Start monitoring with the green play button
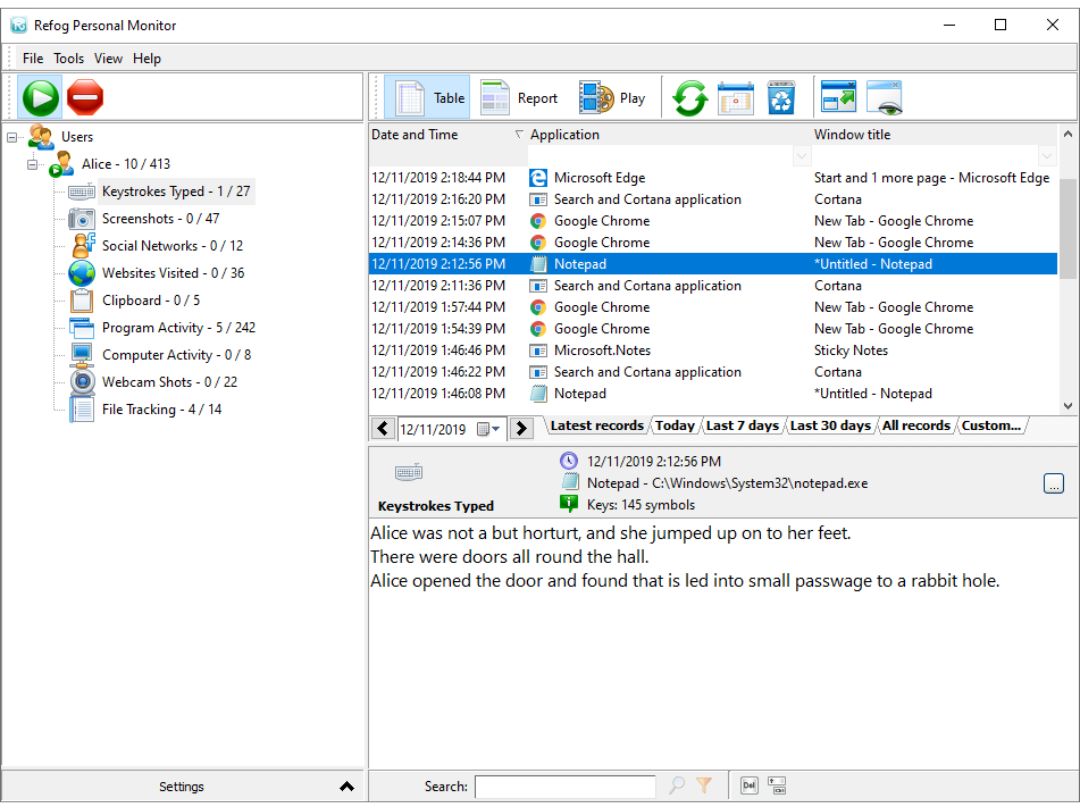Screen dimensions: 1080x810 tap(41, 97)
